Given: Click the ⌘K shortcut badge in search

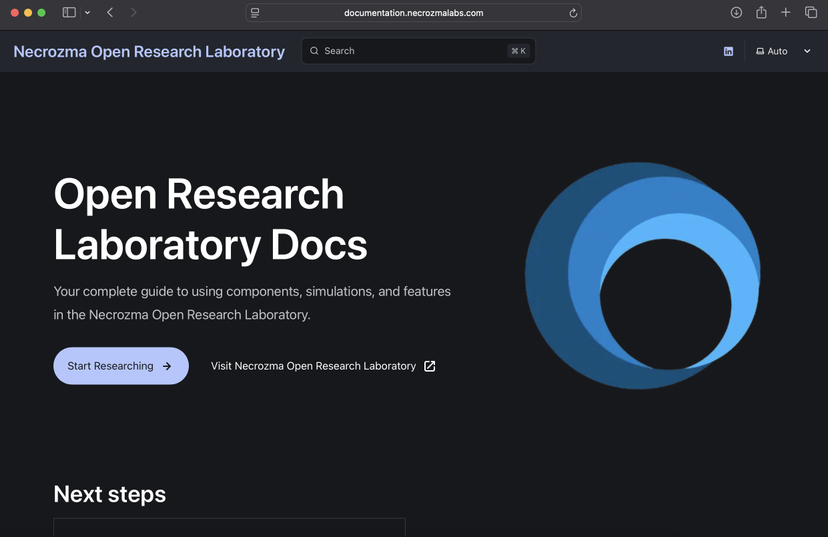Looking at the screenshot, I should [x=518, y=51].
